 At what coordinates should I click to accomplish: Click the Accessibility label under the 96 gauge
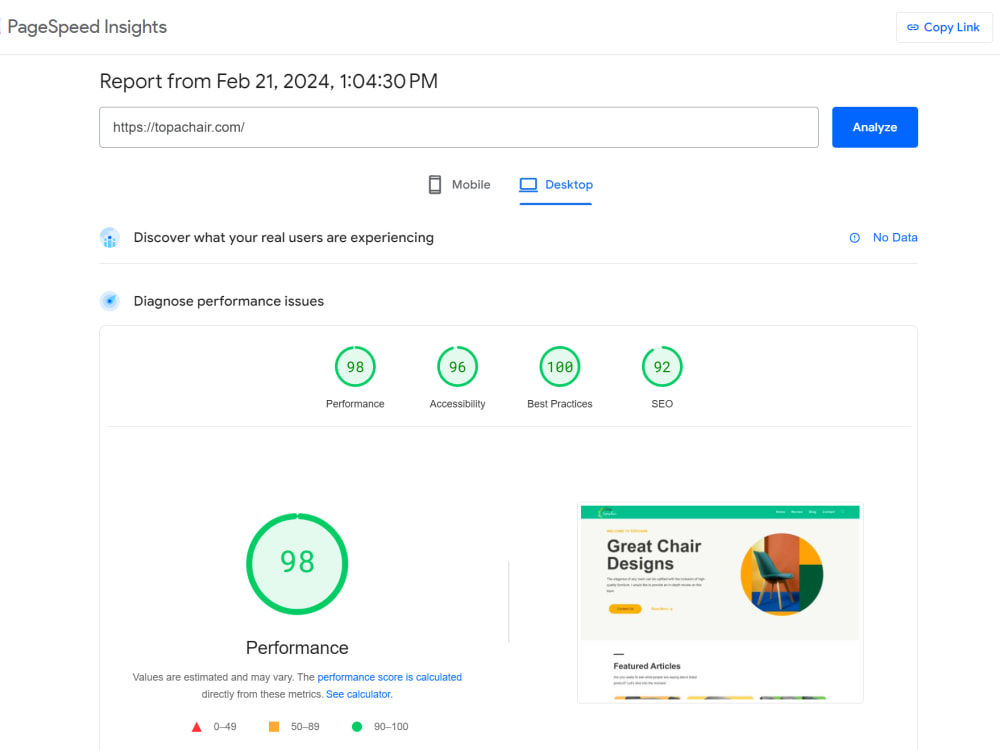pos(457,404)
